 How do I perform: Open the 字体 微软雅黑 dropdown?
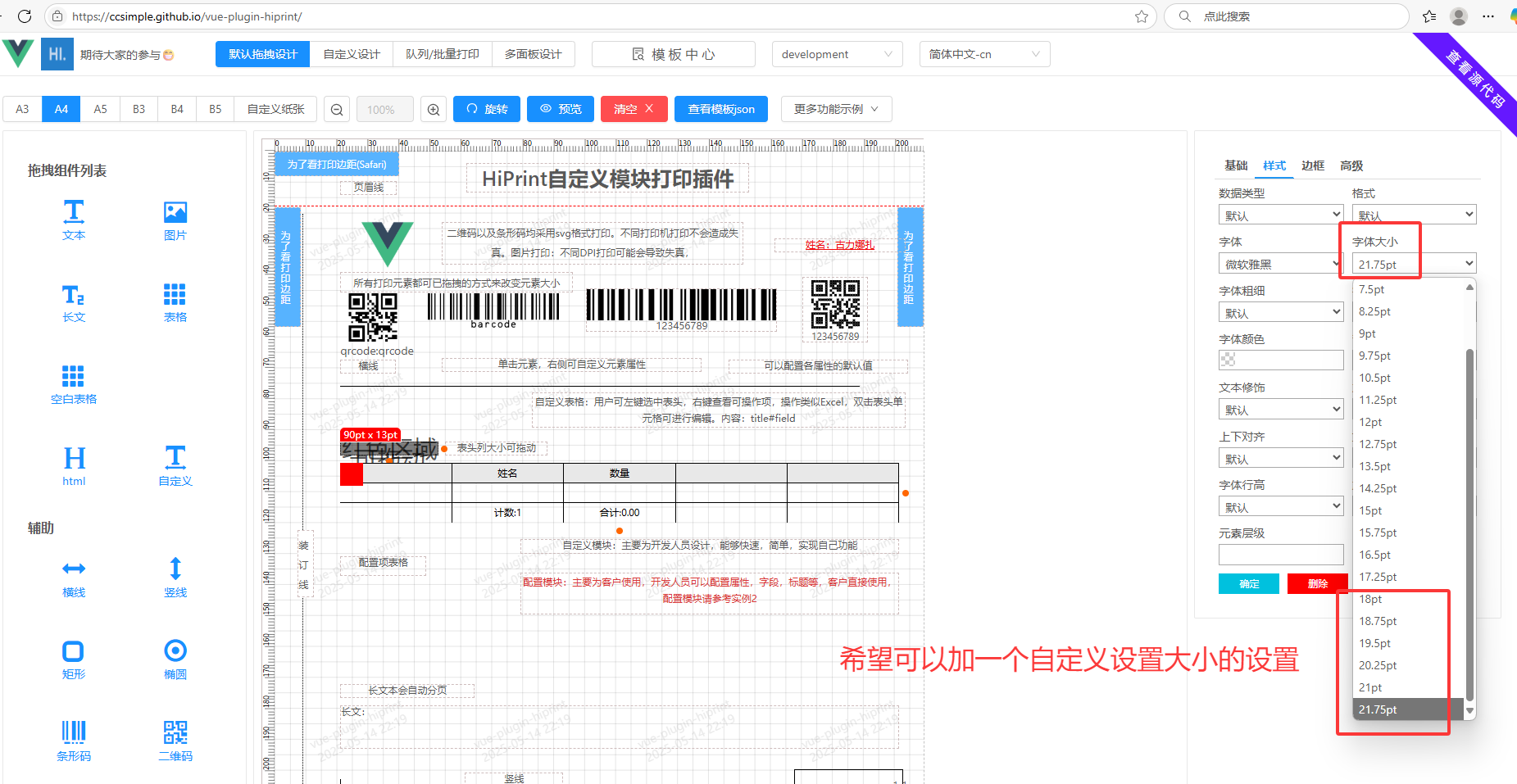(x=1281, y=264)
